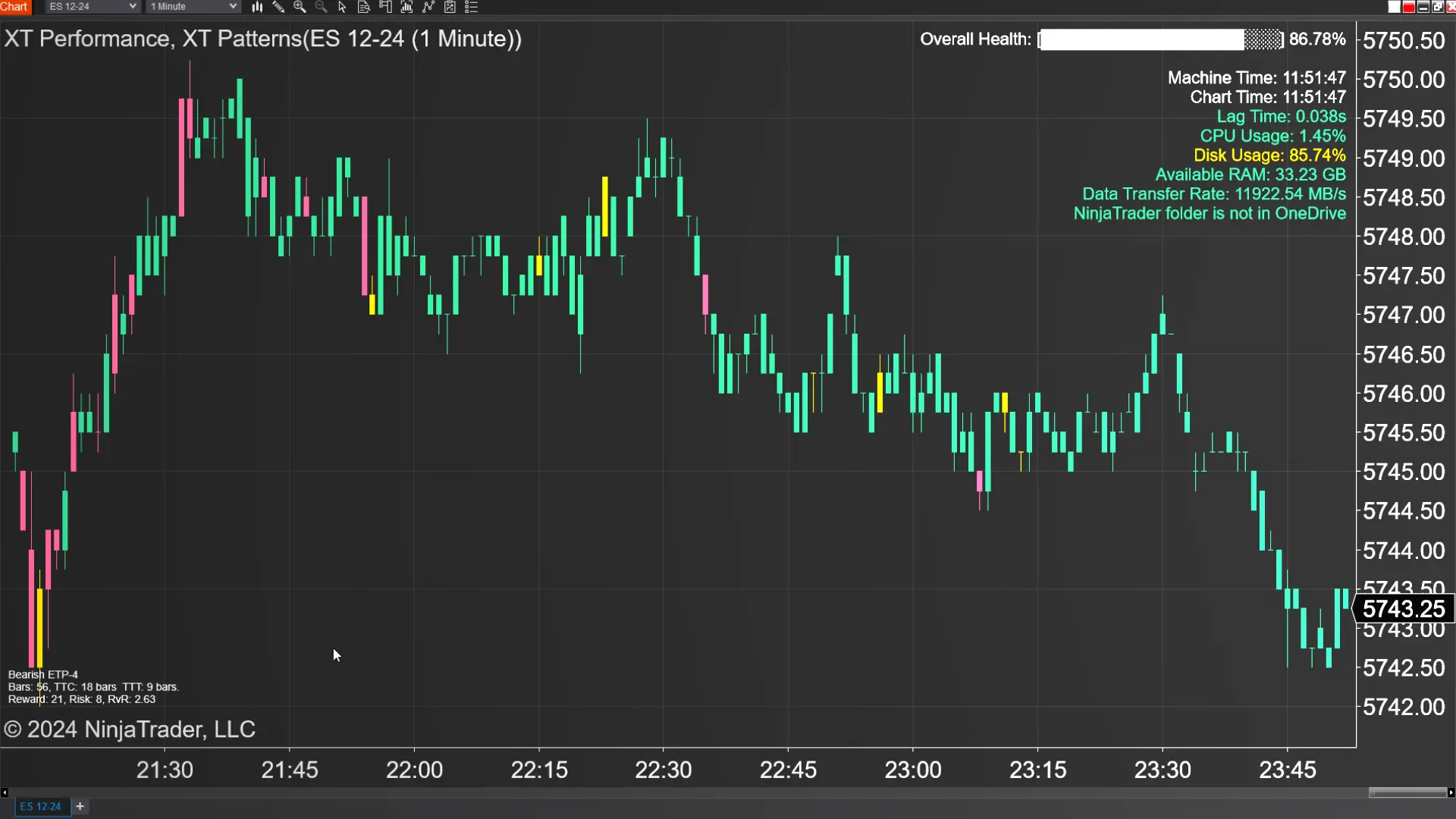The width and height of the screenshot is (1456, 819).
Task: Restore down the chart window
Action: 1437,7
